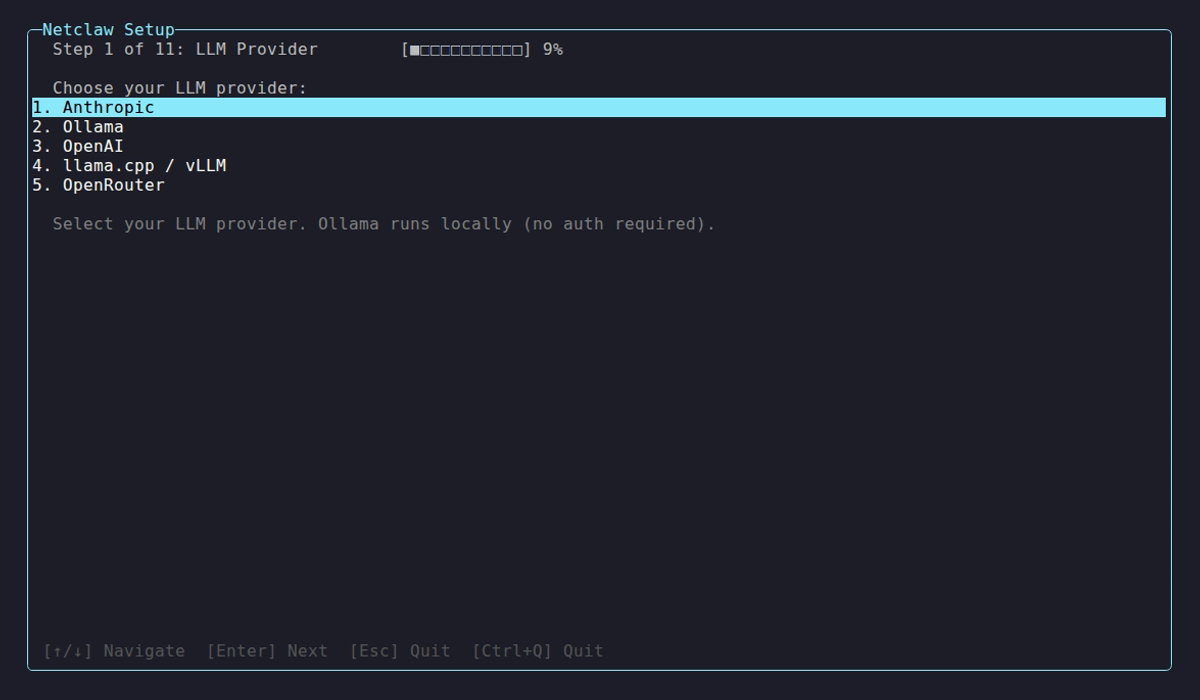Click the 'Step 1 of 11: LLM Provider' heading
The image size is (1200, 700).
(x=185, y=49)
